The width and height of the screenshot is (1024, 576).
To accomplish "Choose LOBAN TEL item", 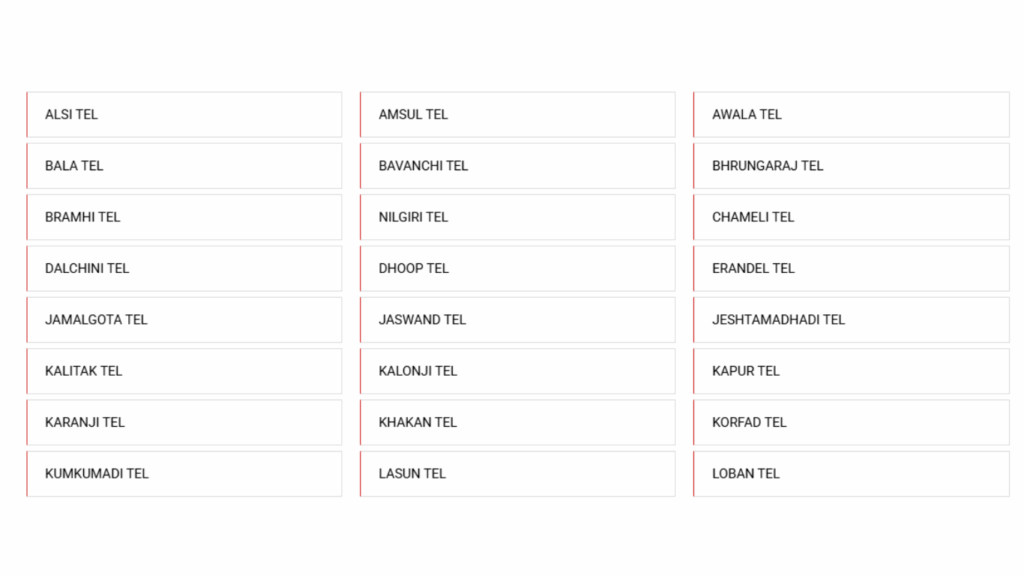I will click(851, 473).
